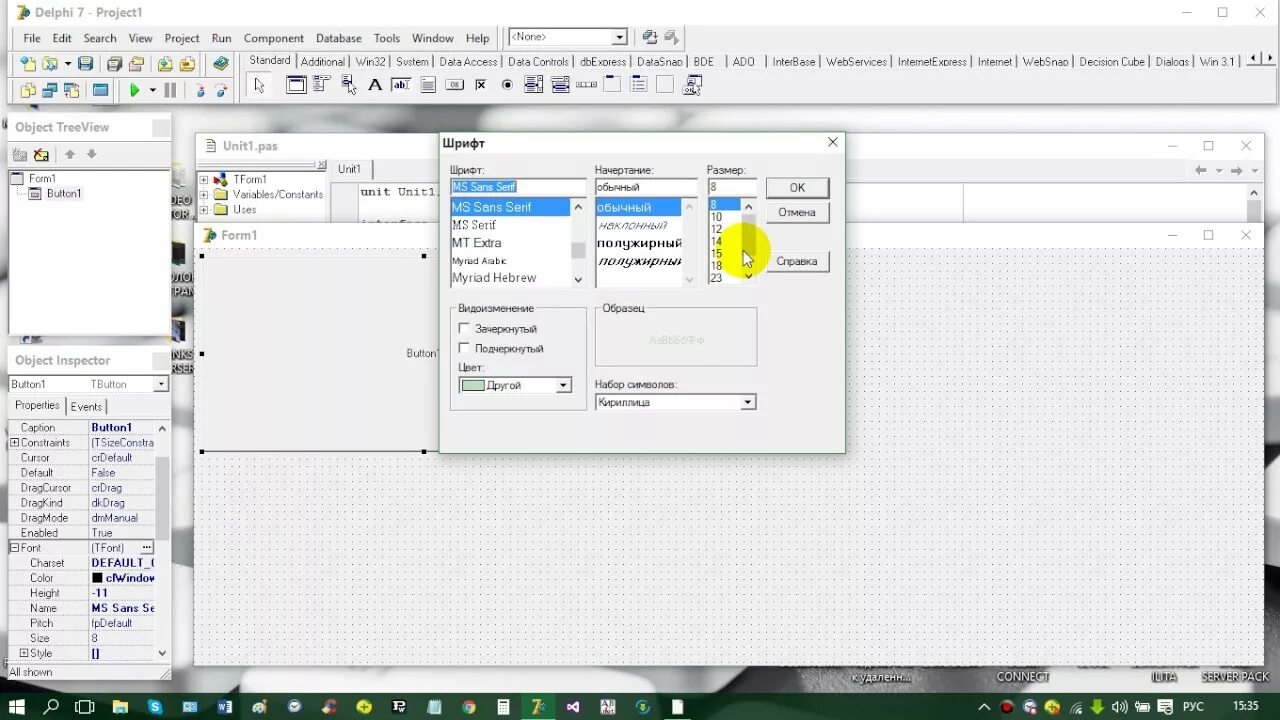
Task: Click Delete icon in Object TreeView toolbar
Action: (41, 155)
